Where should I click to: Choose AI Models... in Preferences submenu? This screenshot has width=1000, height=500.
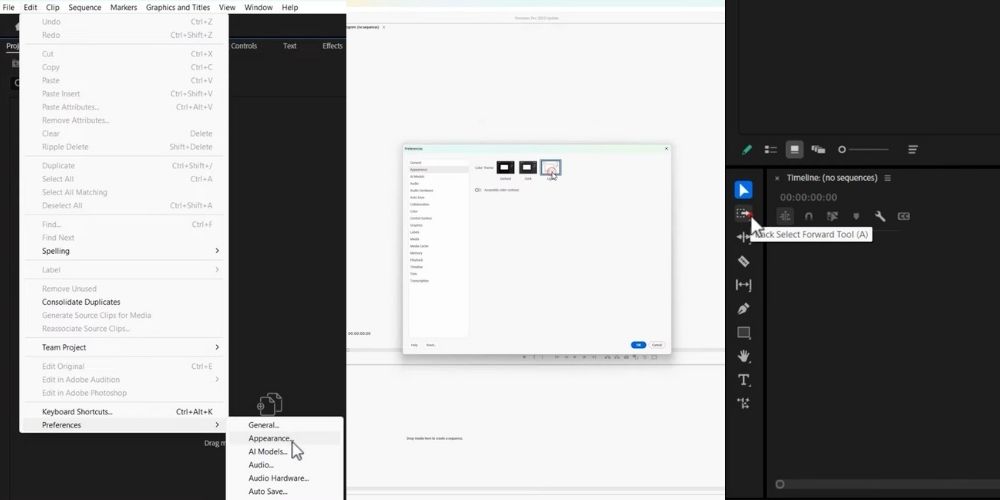point(285,452)
